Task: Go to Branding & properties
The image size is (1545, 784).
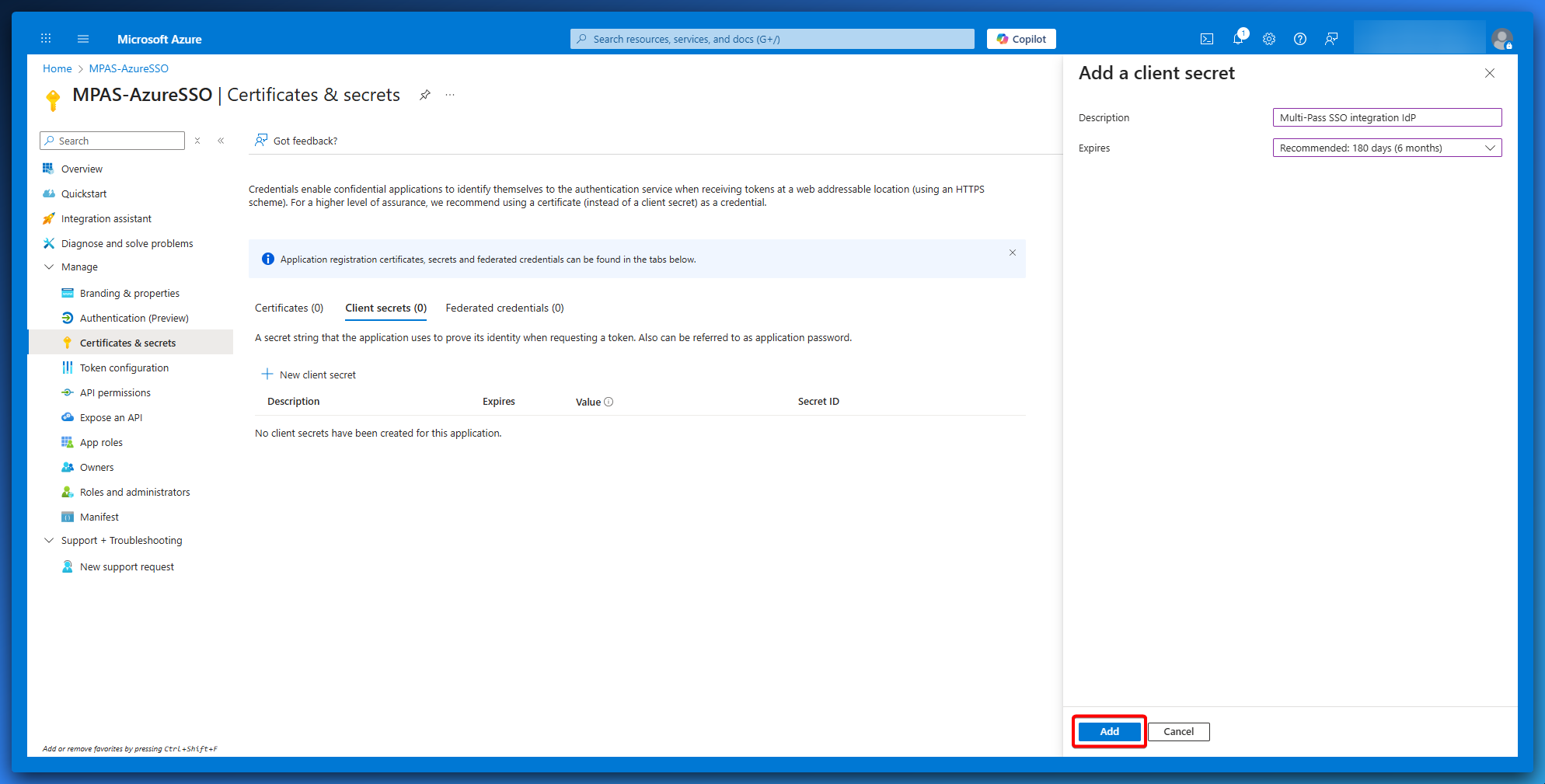Action: pyautogui.click(x=130, y=293)
